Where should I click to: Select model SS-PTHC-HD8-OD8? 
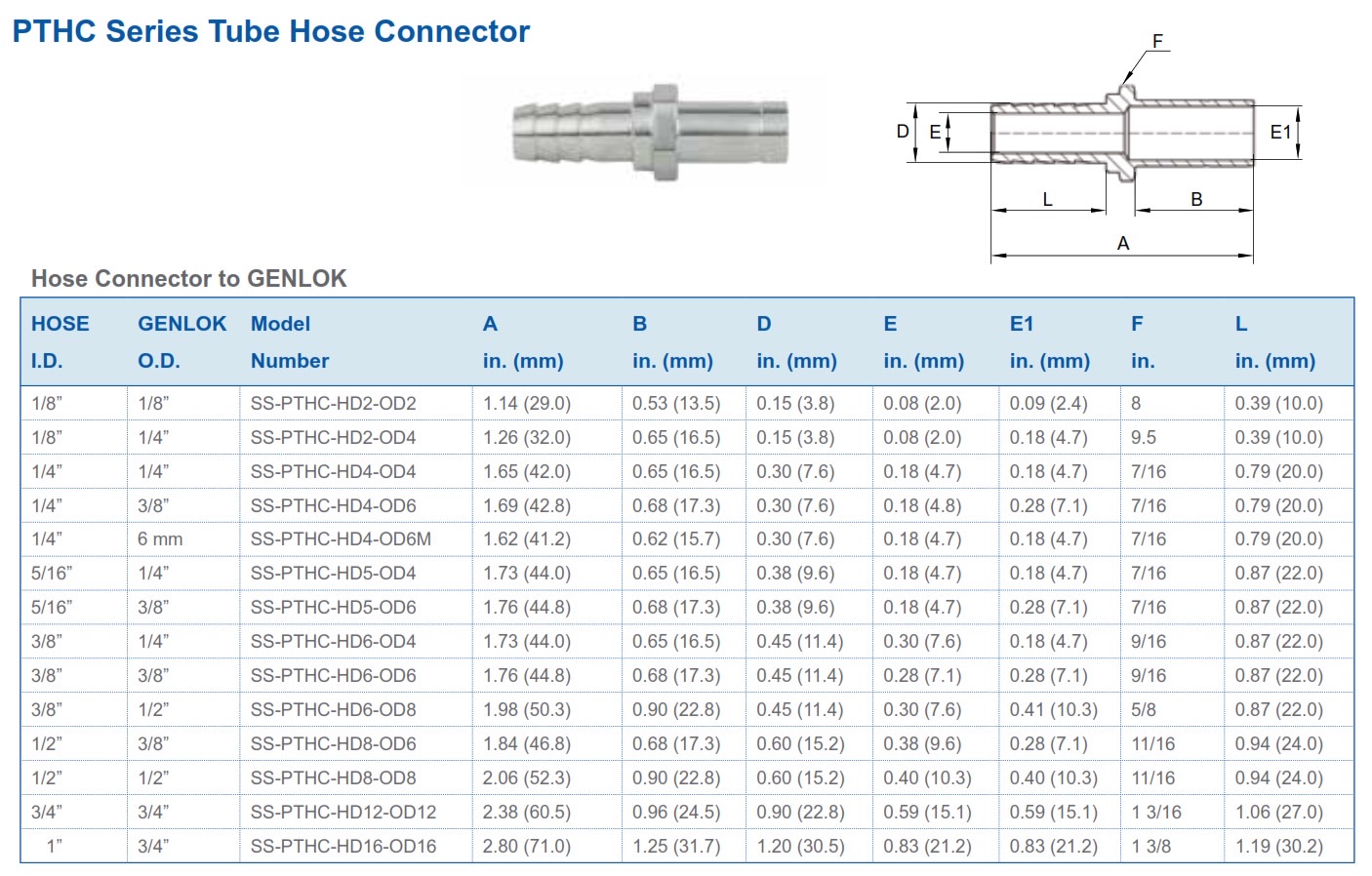coord(333,778)
